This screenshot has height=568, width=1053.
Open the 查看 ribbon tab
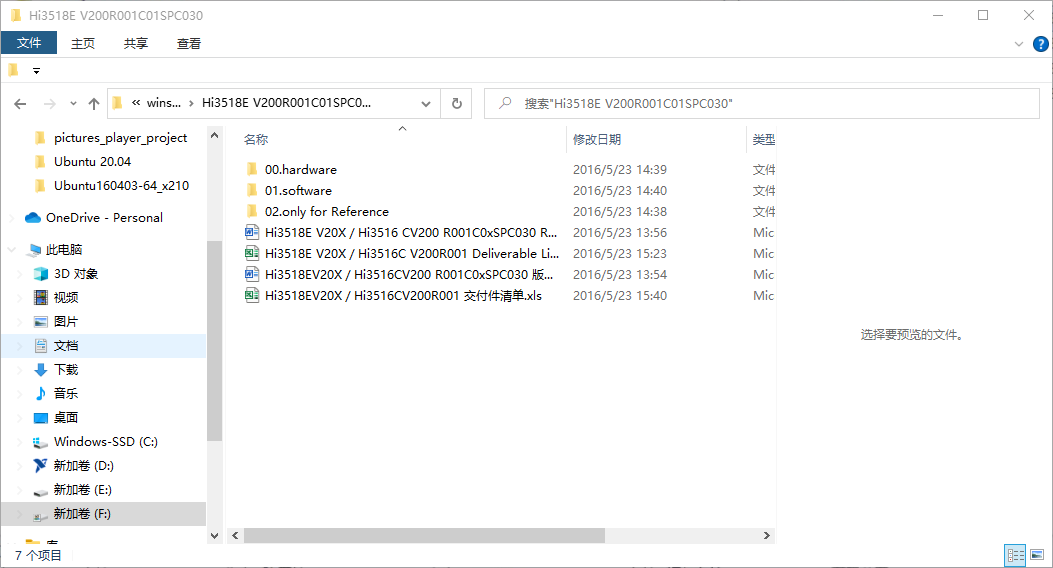click(x=189, y=44)
